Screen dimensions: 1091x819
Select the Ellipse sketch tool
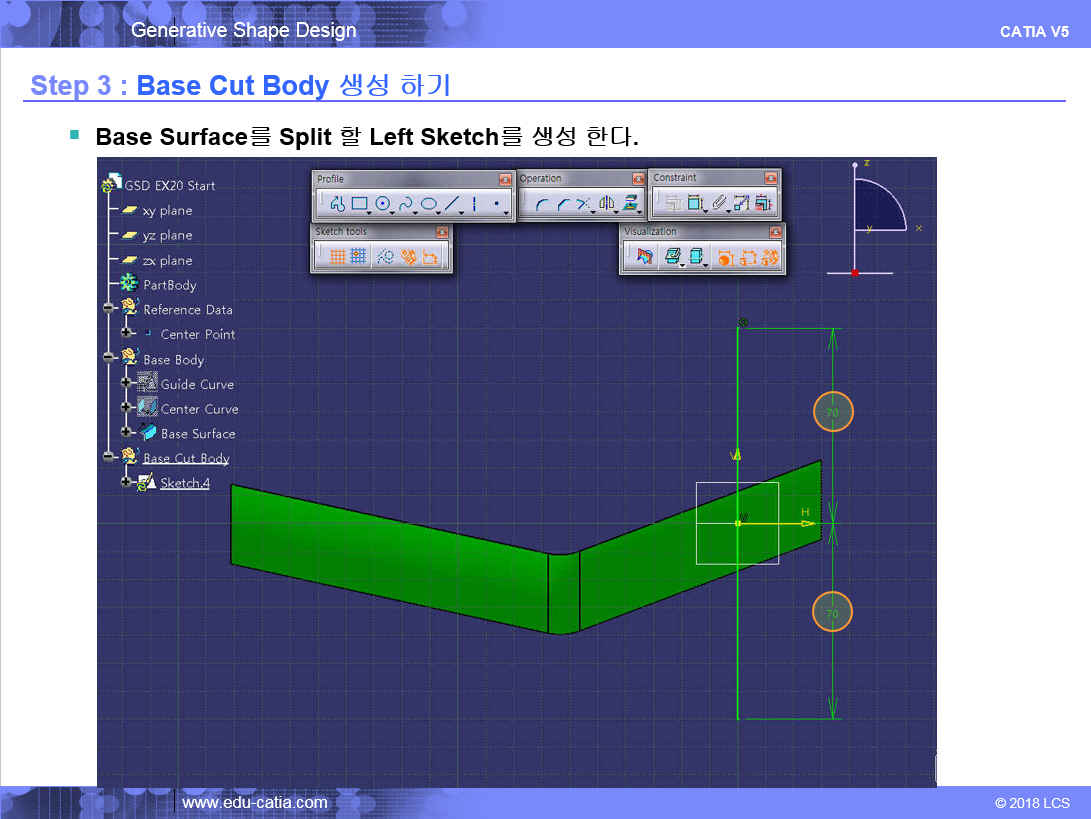[429, 204]
